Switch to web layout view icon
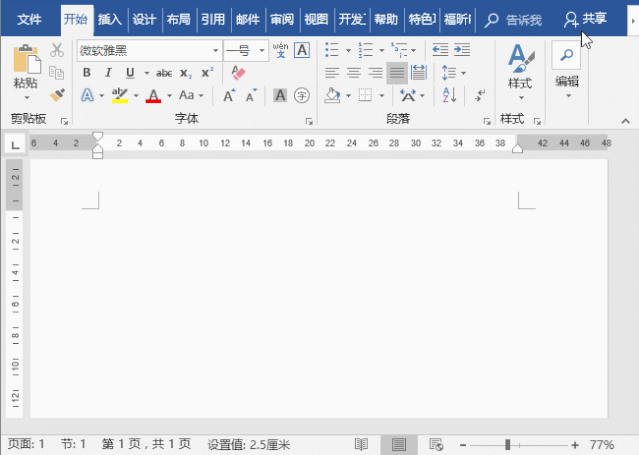This screenshot has width=639, height=455. 436,444
